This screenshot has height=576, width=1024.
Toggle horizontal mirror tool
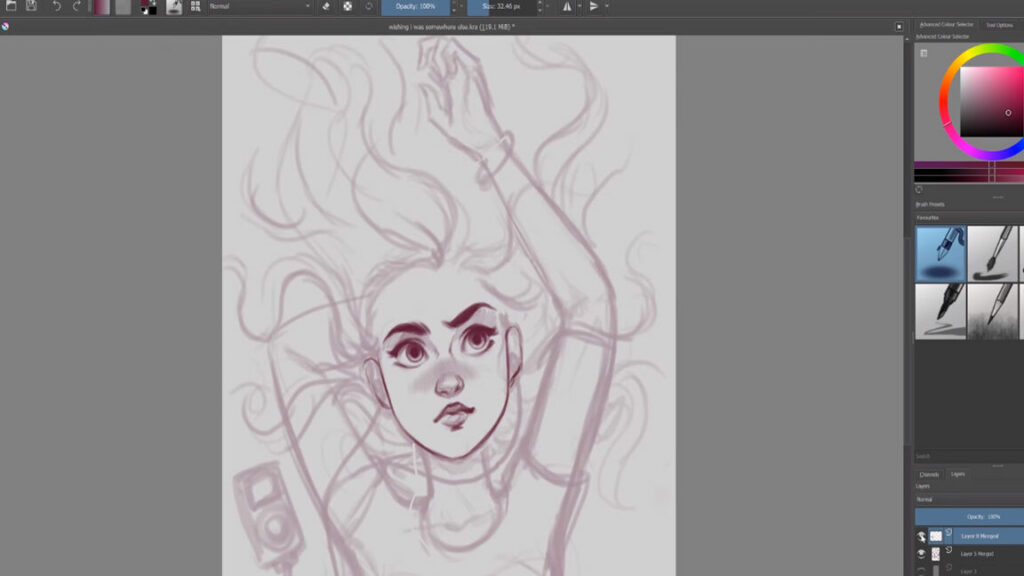pyautogui.click(x=568, y=6)
